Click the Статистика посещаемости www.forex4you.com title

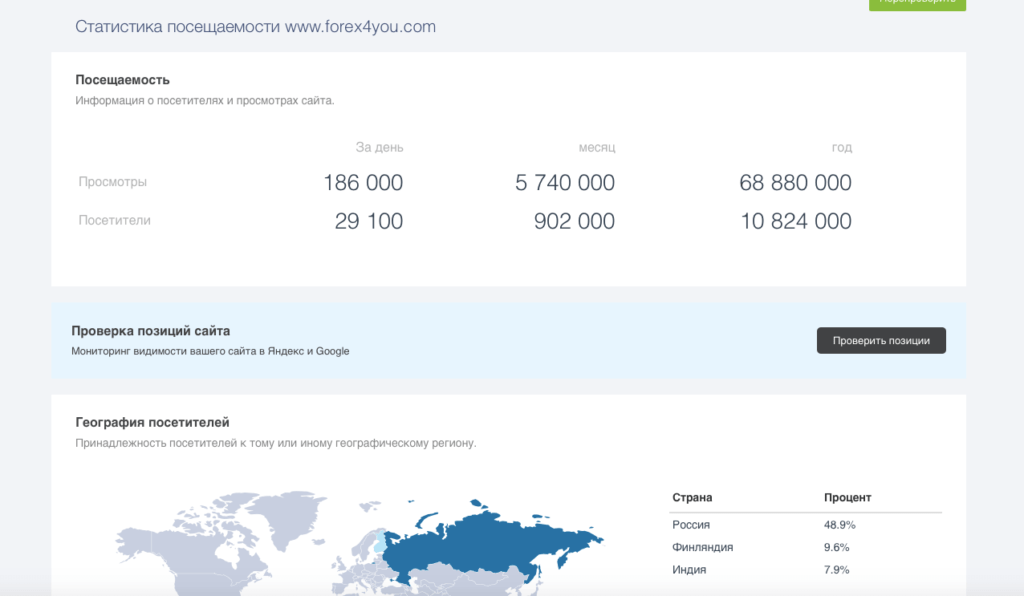click(x=255, y=27)
